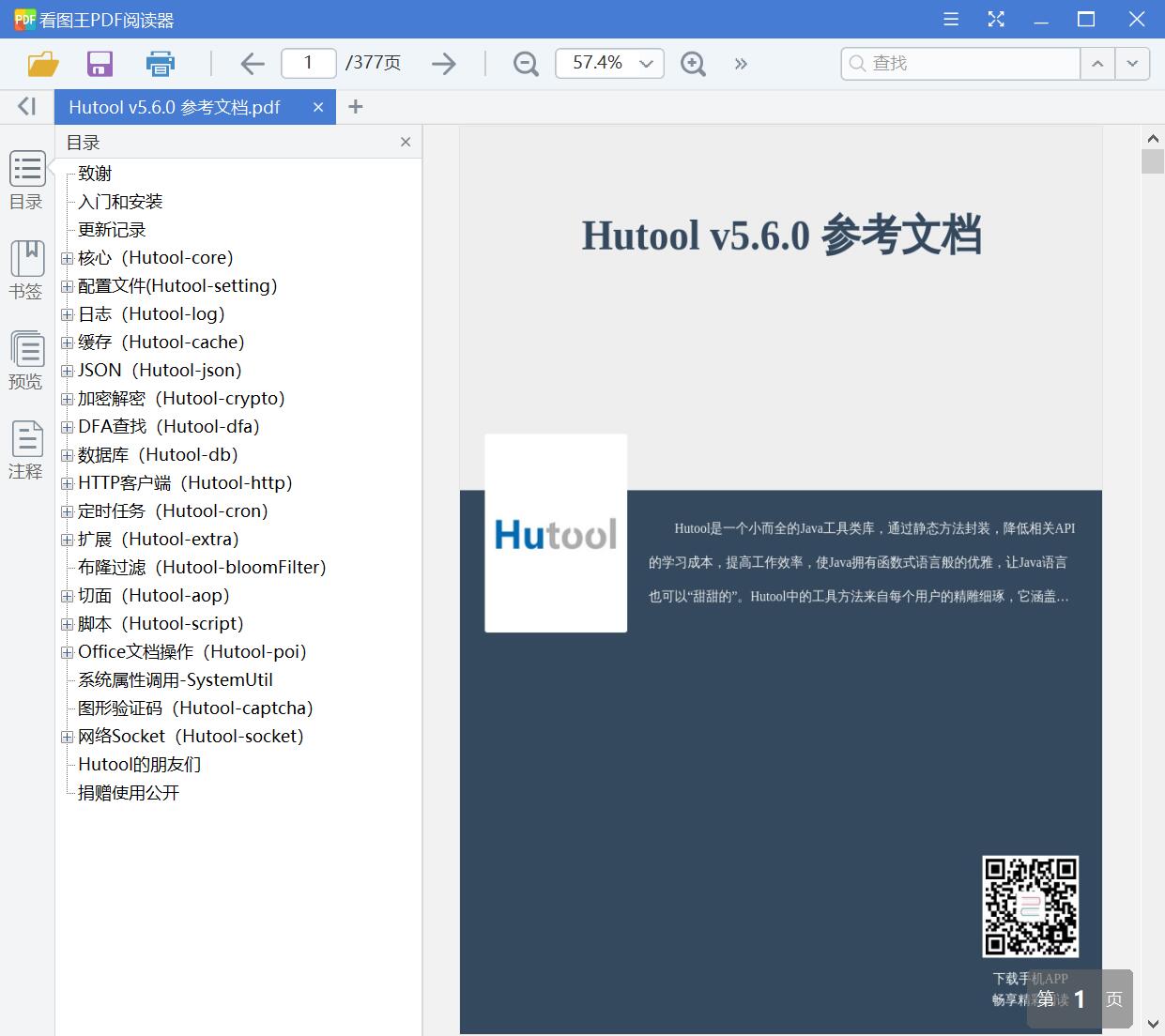Collapse the sidebar with the arrow-bar icon

point(27,106)
